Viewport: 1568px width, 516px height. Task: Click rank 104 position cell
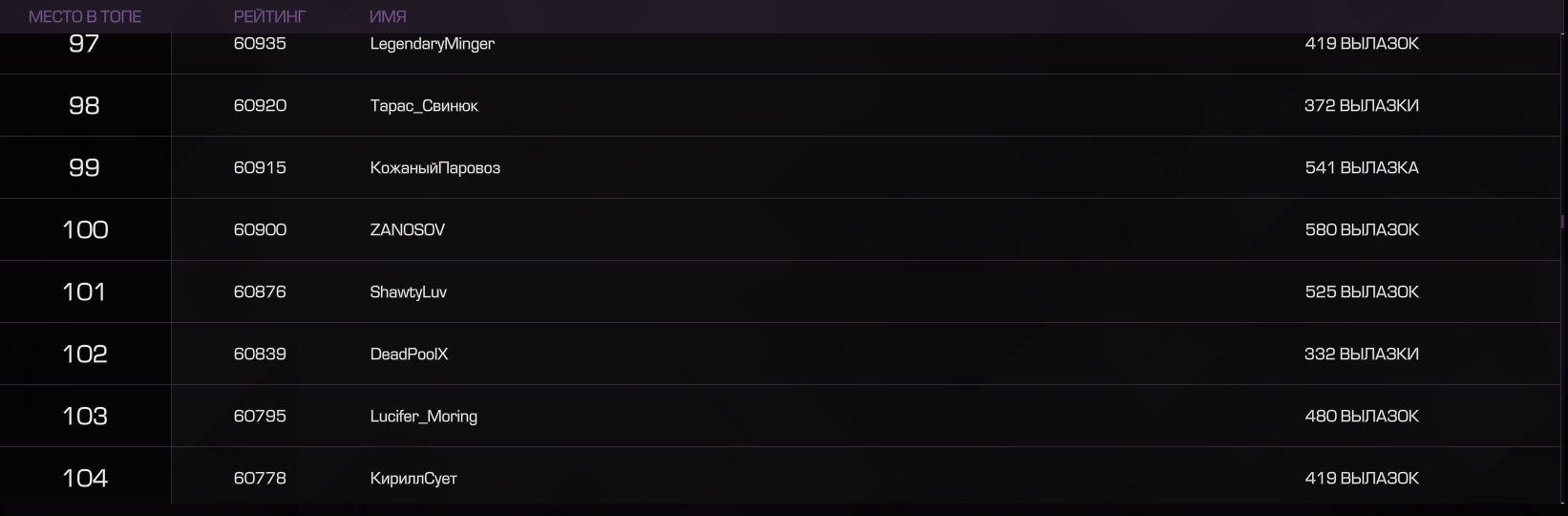click(x=85, y=478)
